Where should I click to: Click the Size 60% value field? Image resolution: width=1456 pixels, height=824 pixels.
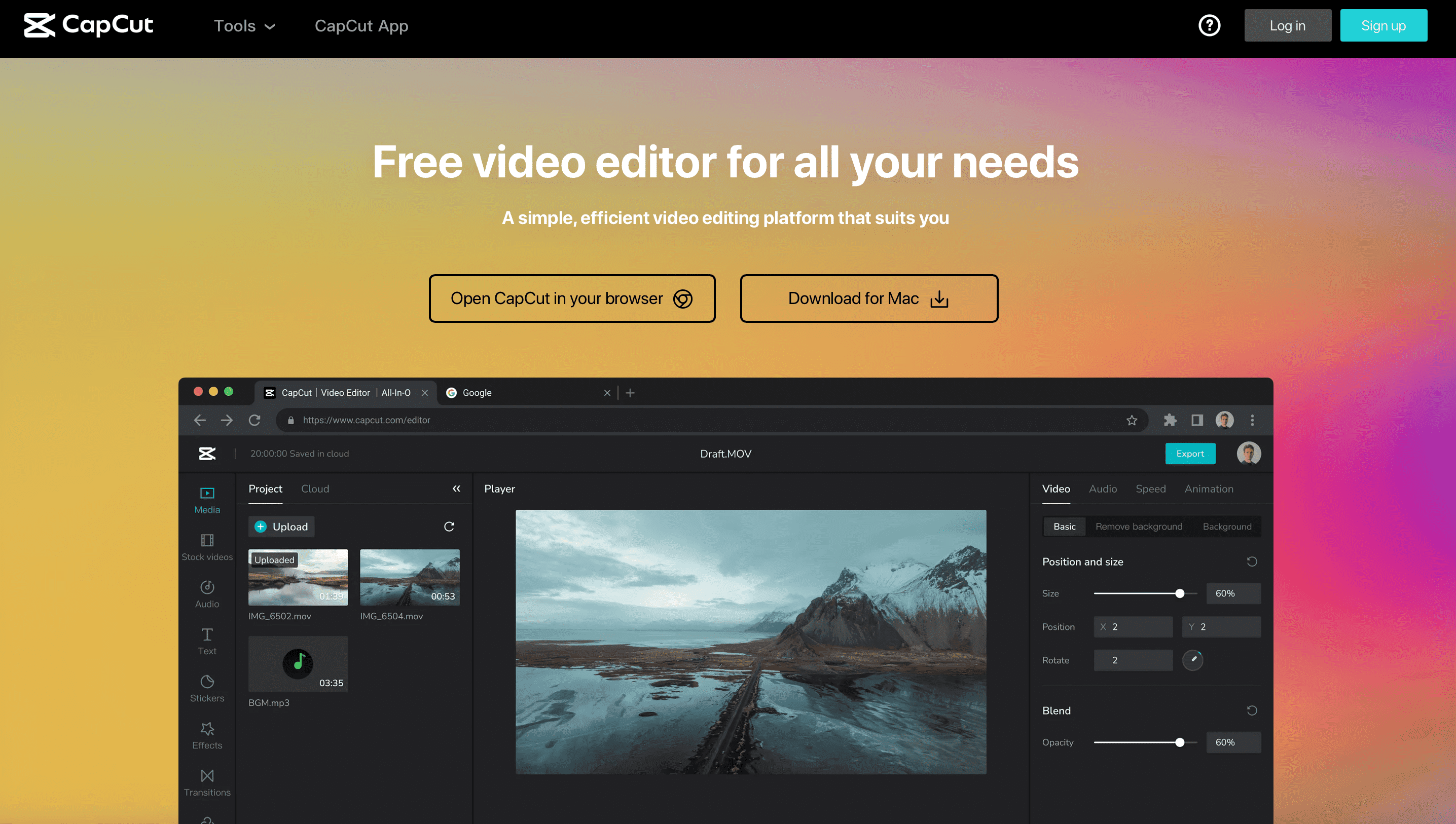pos(1233,593)
